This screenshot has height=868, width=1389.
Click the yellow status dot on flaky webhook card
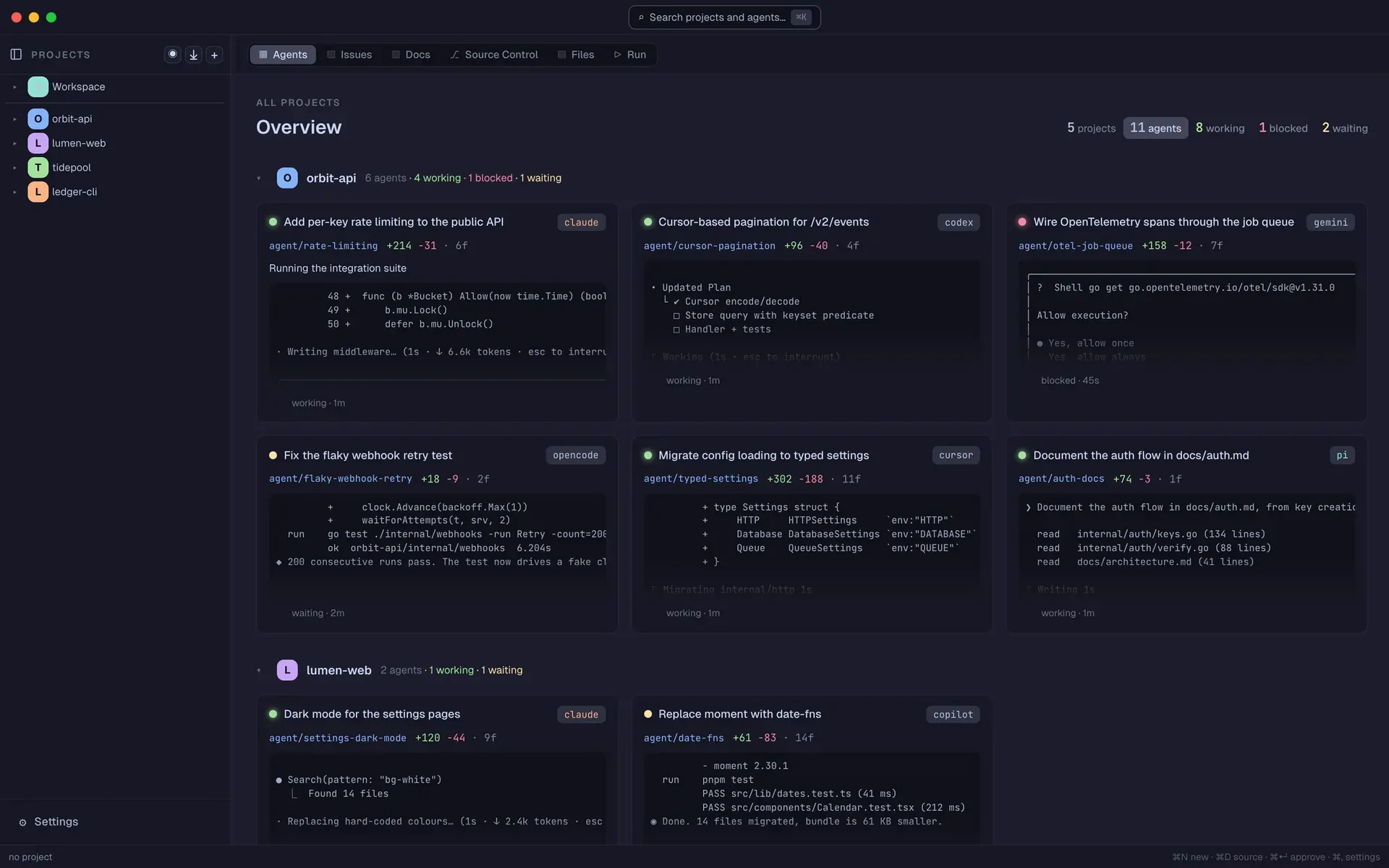point(273,455)
